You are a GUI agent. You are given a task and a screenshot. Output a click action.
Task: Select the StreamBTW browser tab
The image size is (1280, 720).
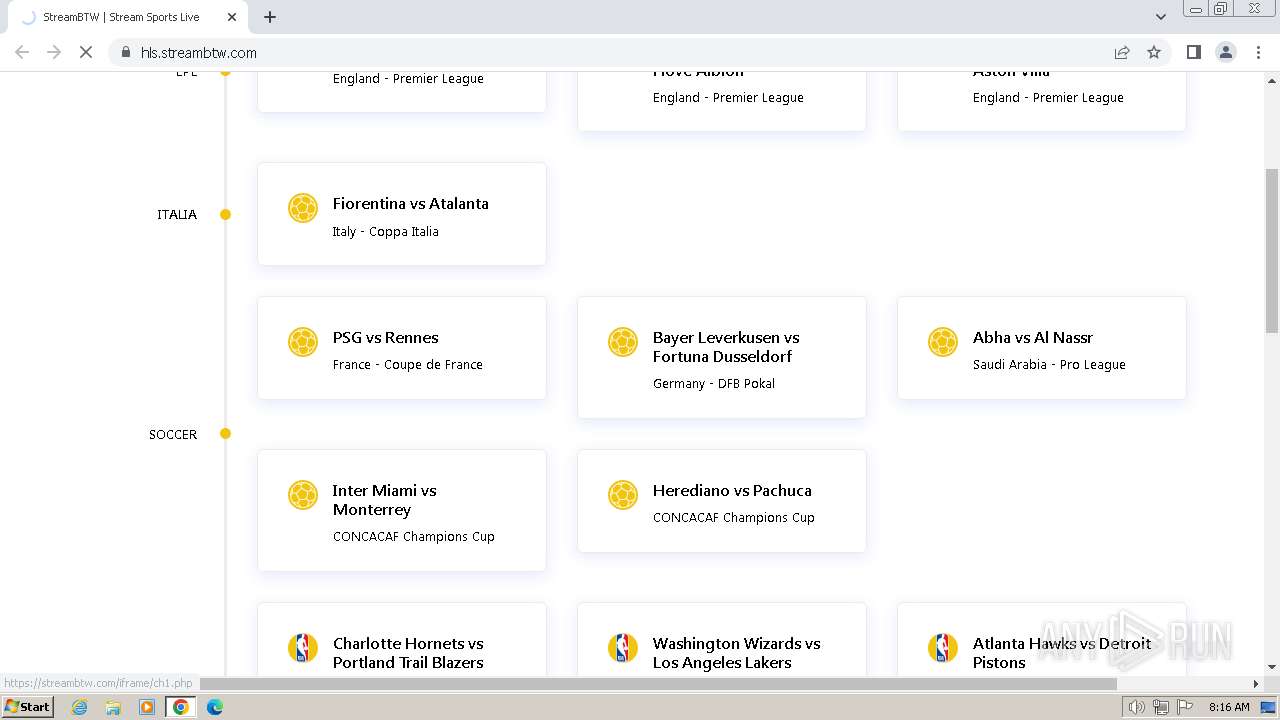(x=120, y=17)
